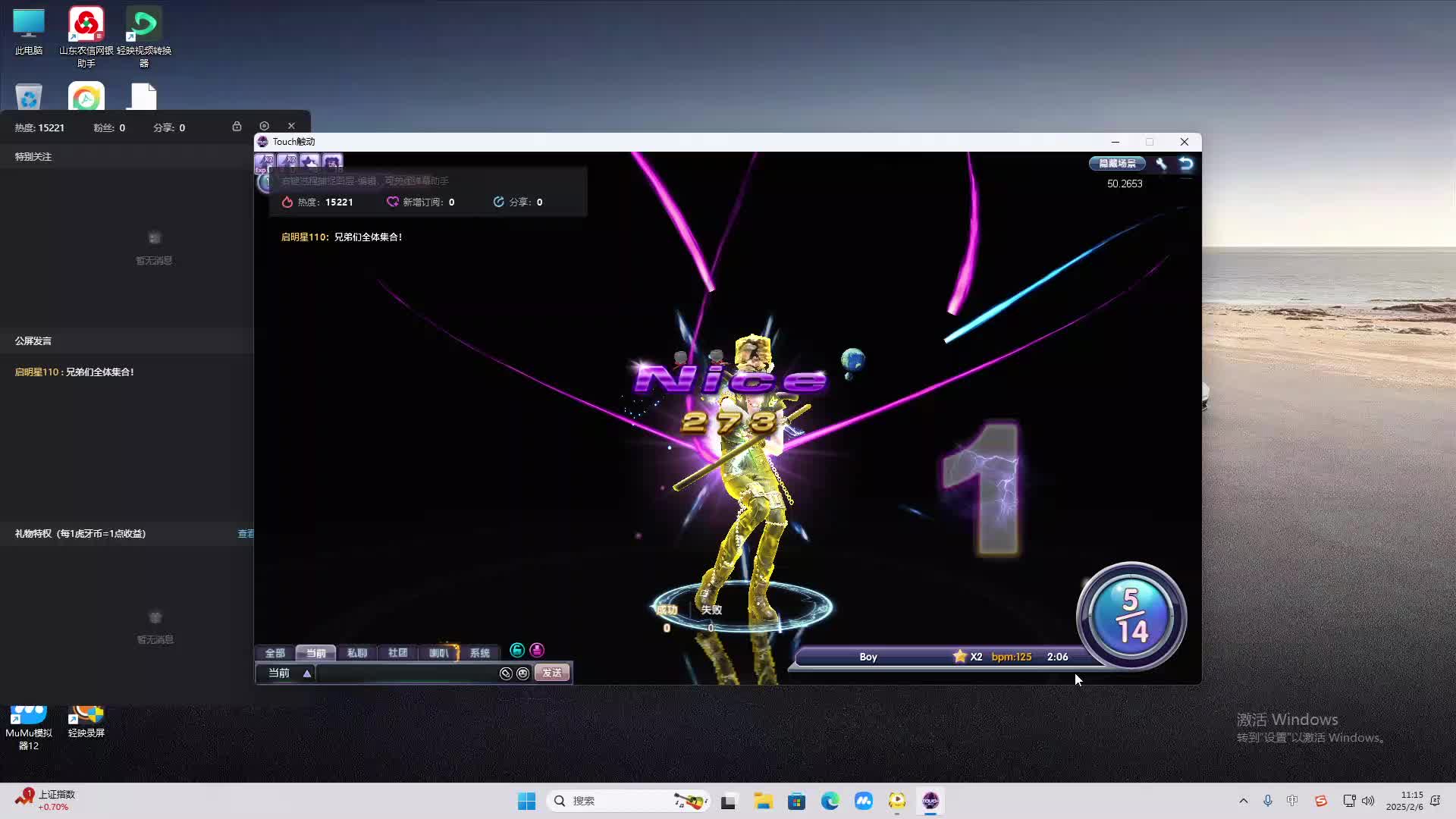Open the wrench settings icon in game
This screenshot has width=1456, height=819.
[1161, 163]
